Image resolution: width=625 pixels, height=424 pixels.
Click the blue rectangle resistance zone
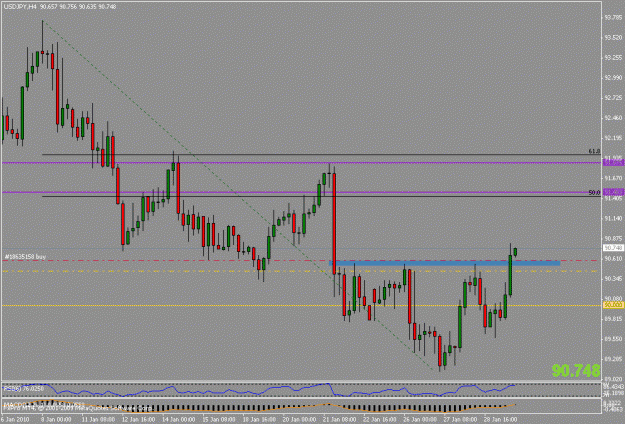(444, 263)
